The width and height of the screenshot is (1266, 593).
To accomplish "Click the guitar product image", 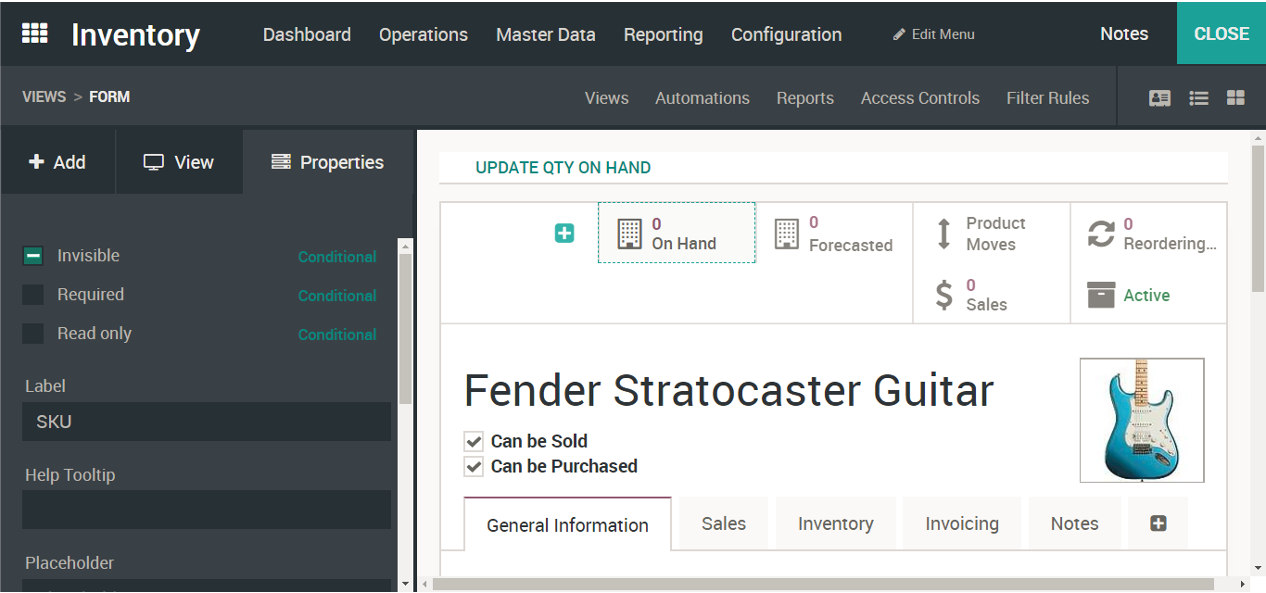I will [1142, 420].
